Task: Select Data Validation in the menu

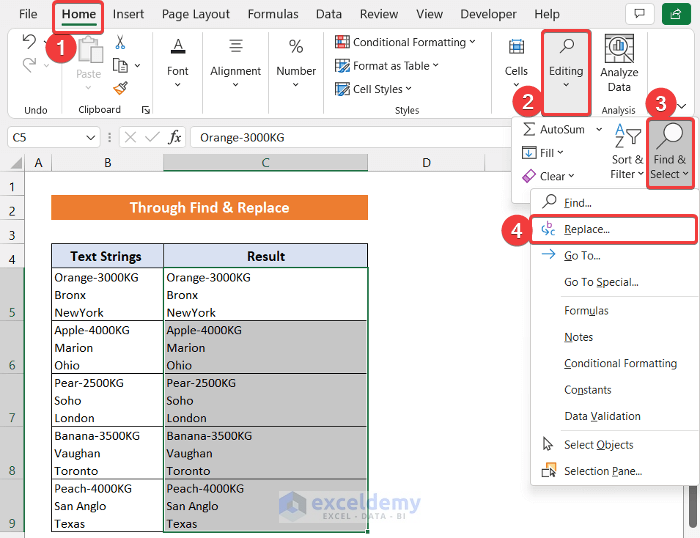Action: tap(614, 416)
